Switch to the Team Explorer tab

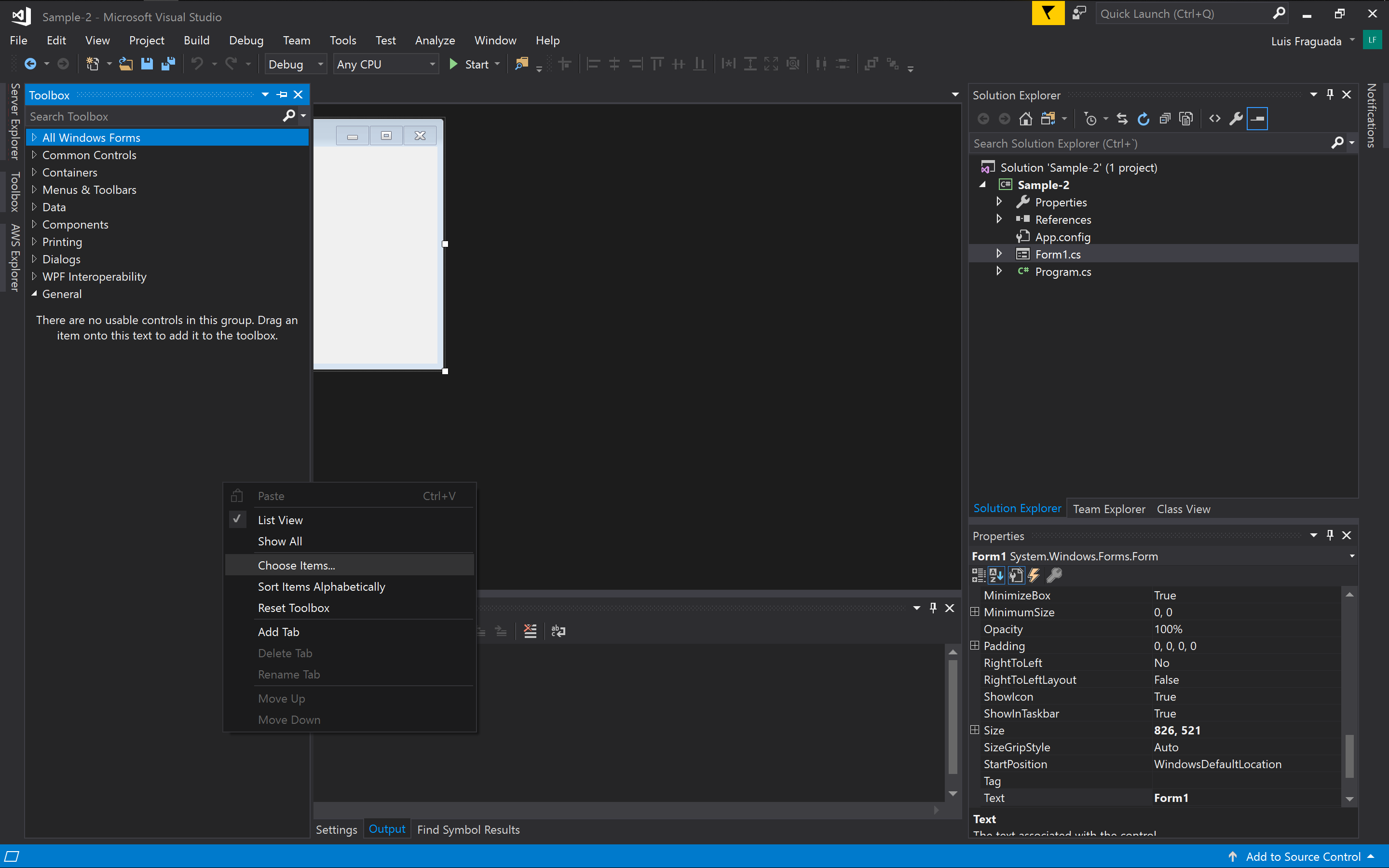[1108, 509]
